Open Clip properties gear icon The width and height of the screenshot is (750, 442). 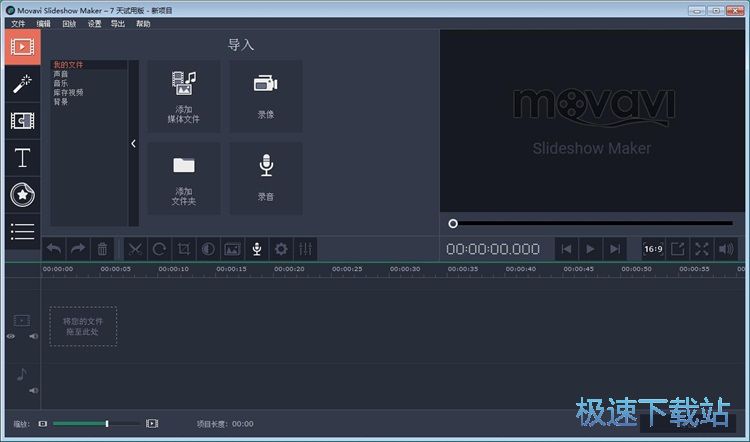click(x=281, y=249)
